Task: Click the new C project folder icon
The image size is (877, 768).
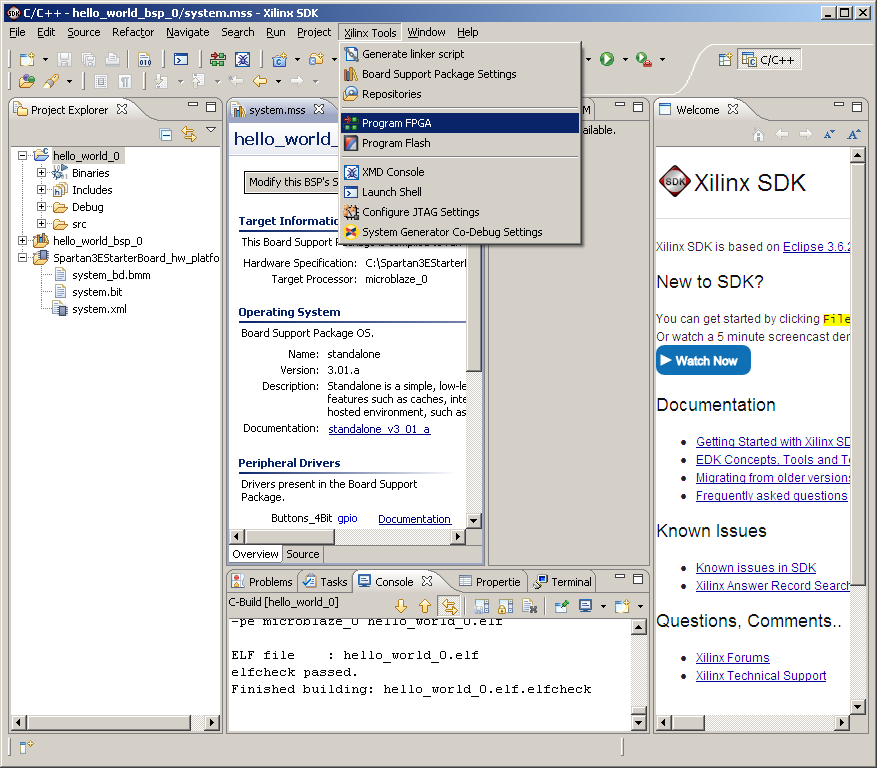Action: coord(317,59)
